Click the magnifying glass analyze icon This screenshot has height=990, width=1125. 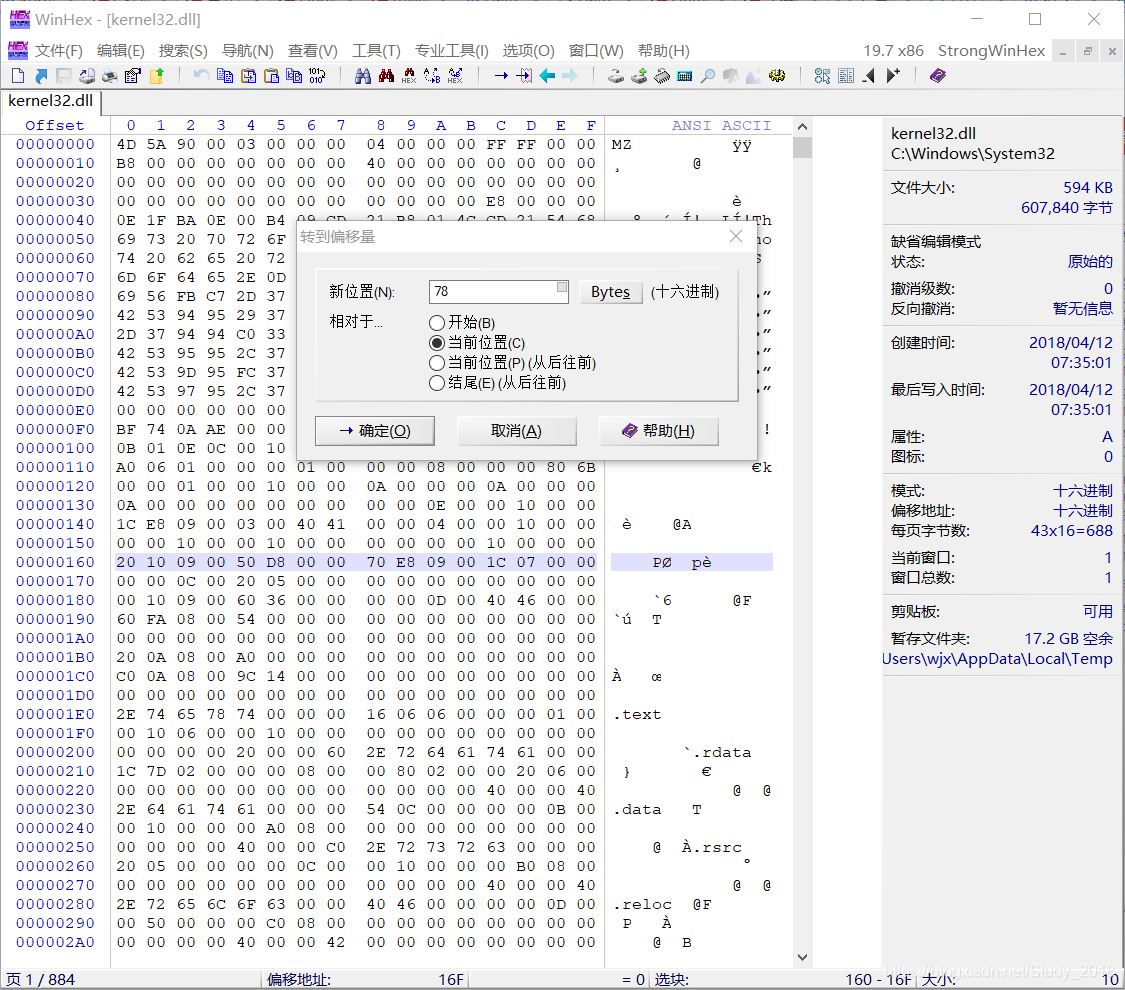(x=707, y=75)
